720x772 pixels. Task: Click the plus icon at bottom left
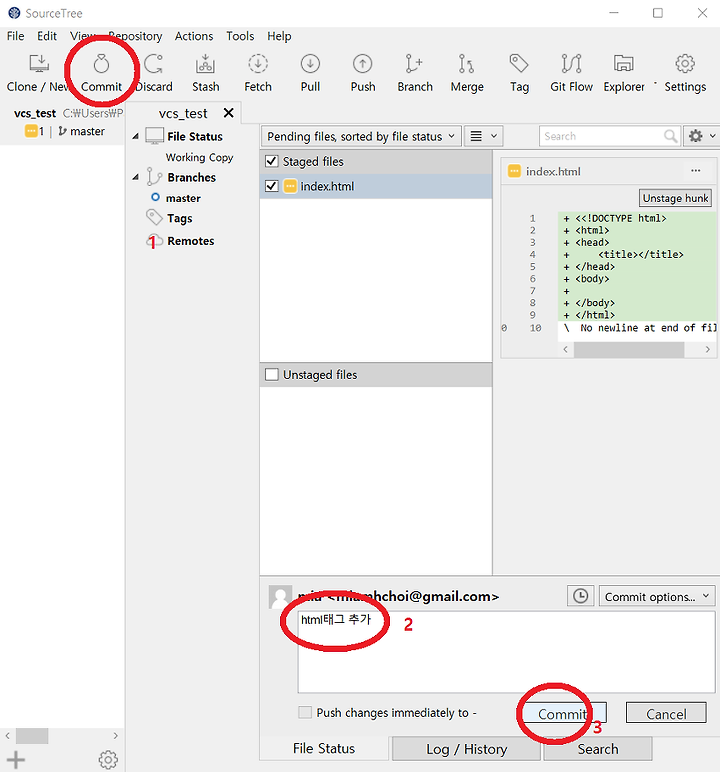[x=16, y=760]
